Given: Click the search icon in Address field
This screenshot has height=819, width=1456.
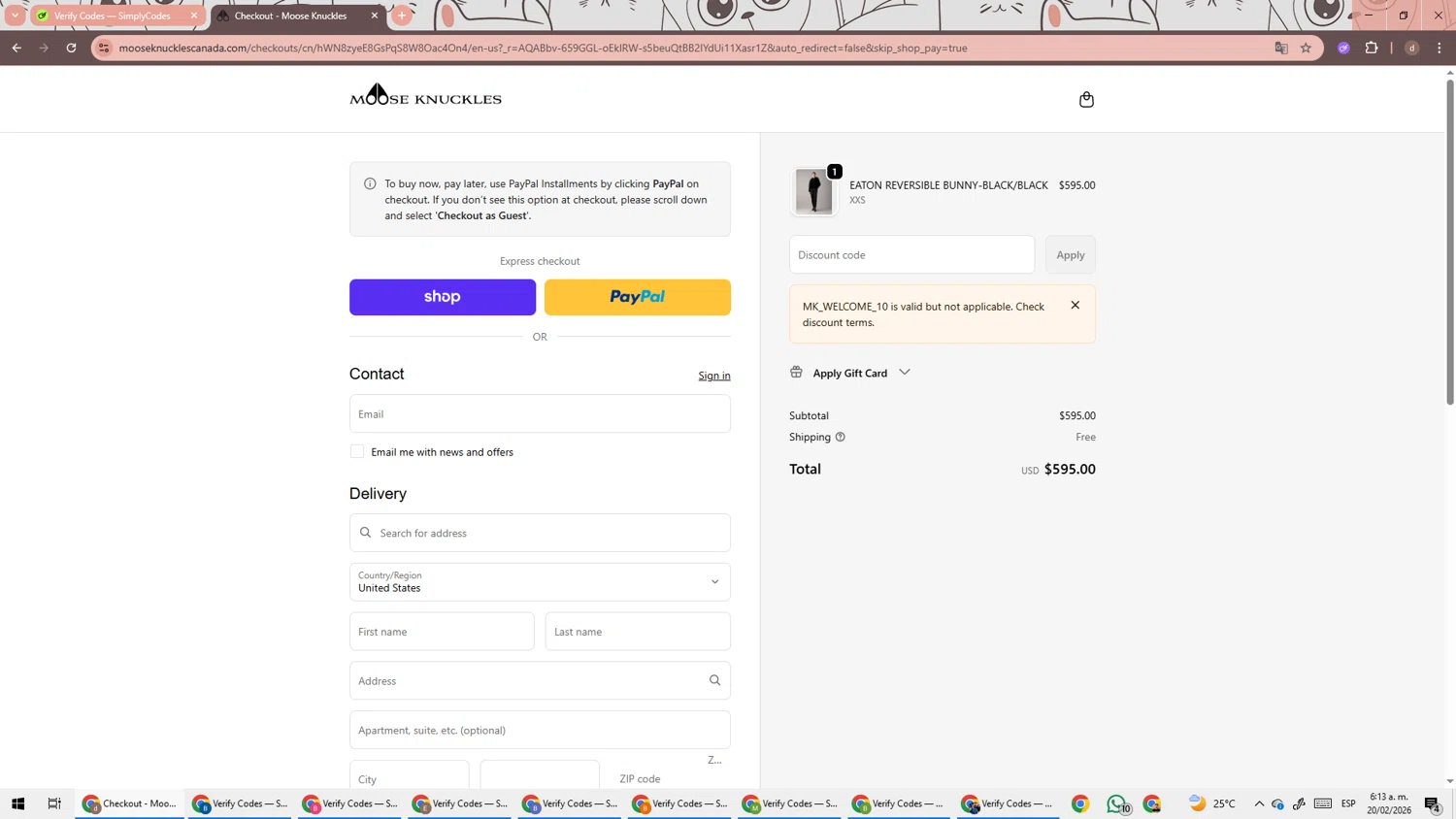Looking at the screenshot, I should point(714,680).
